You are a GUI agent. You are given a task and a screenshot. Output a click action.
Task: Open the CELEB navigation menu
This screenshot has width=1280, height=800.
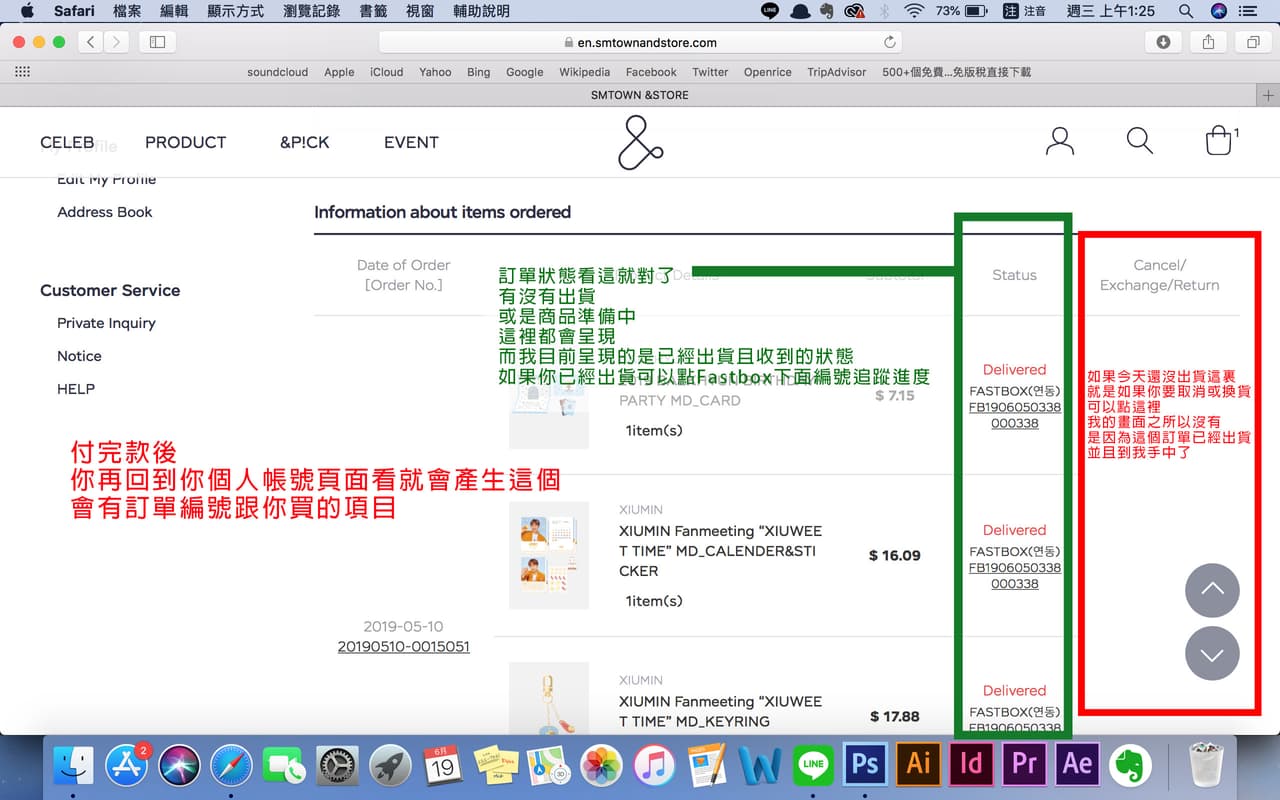67,142
